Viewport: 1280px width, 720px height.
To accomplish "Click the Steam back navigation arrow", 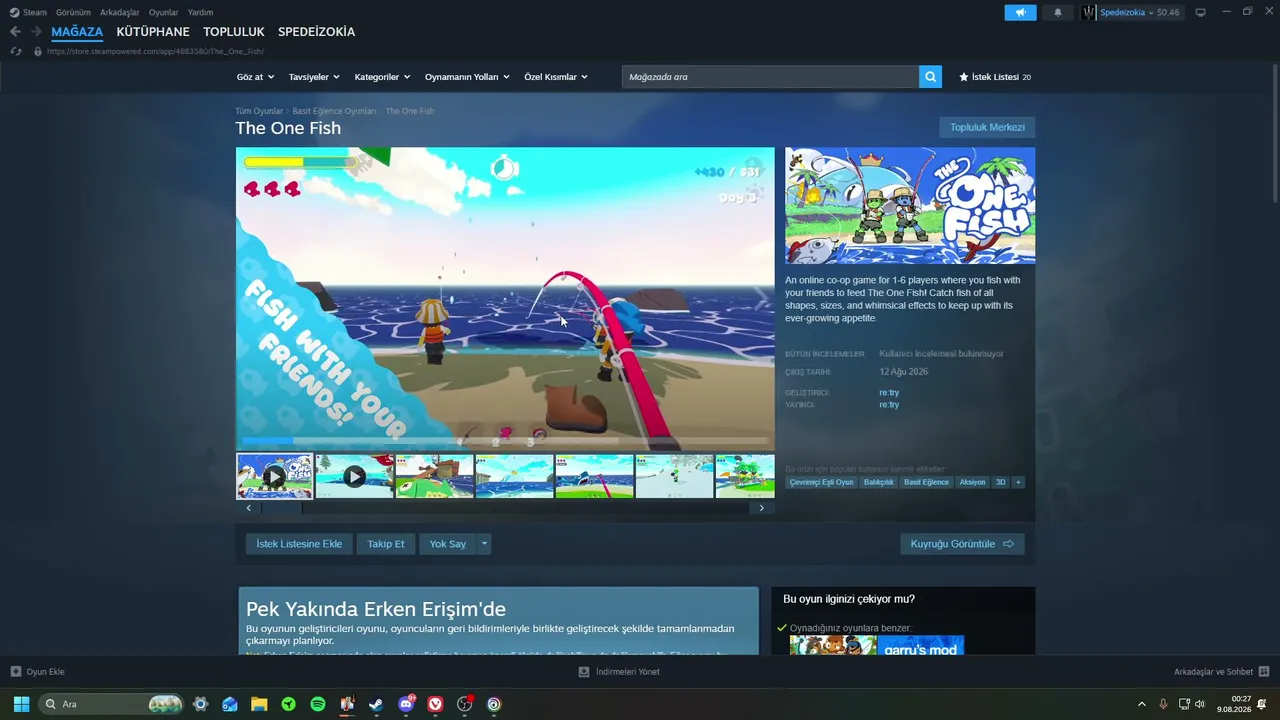I will pos(15,32).
